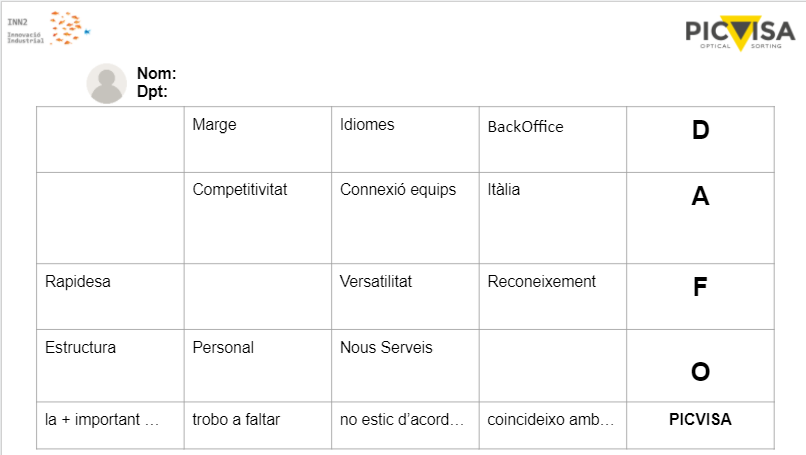Select the Connexió equips cell
The width and height of the screenshot is (806, 455).
tap(405, 218)
